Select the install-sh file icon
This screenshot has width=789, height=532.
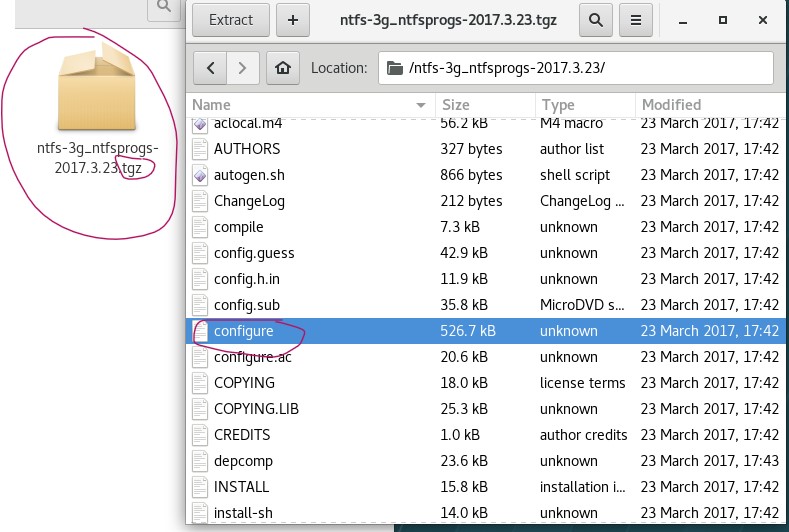click(200, 512)
